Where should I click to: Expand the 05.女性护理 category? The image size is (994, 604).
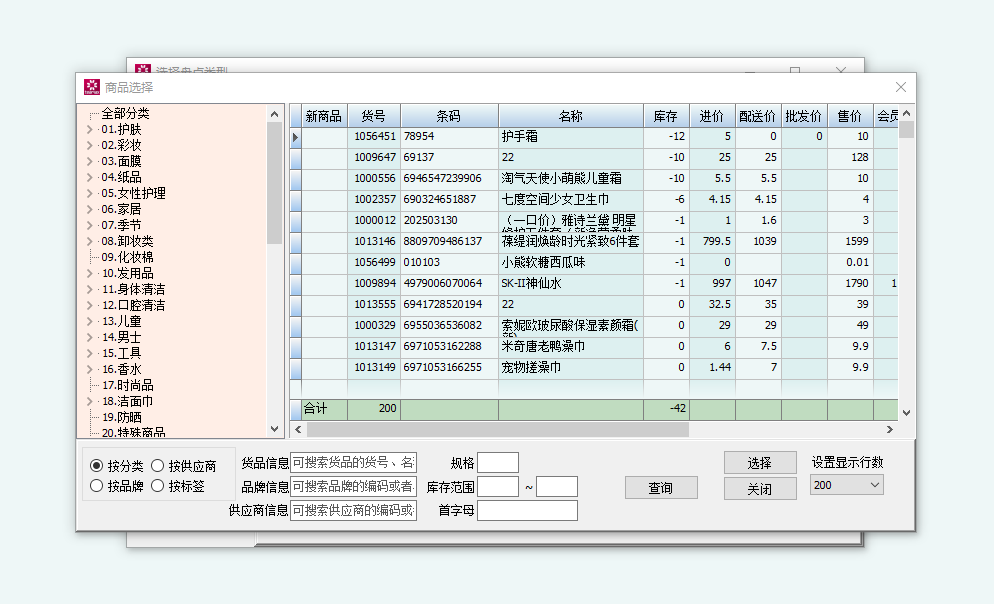coord(89,193)
